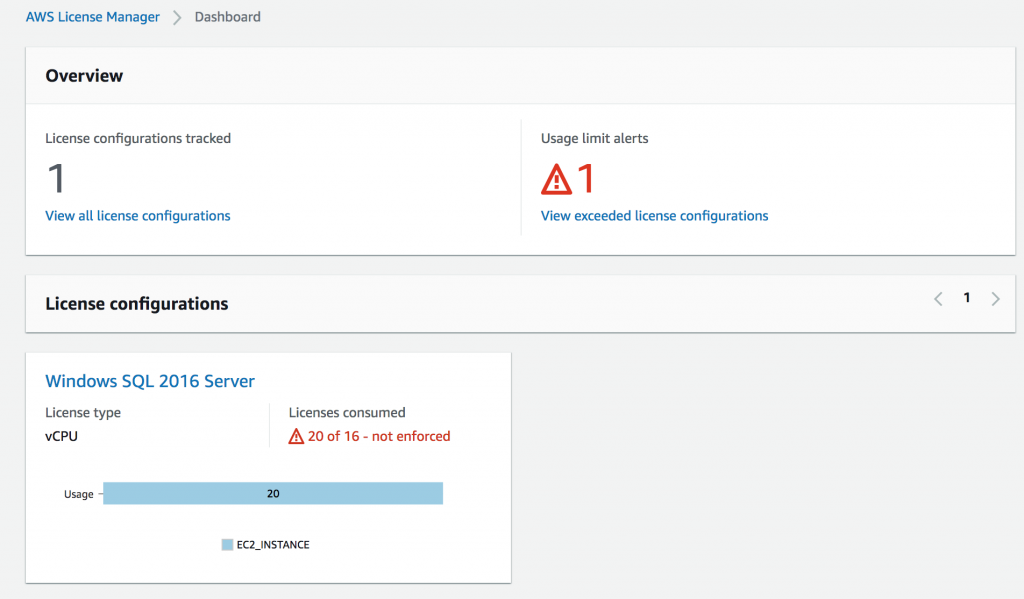Click the EC2_INSTANCE legend color swatch

[x=227, y=545]
